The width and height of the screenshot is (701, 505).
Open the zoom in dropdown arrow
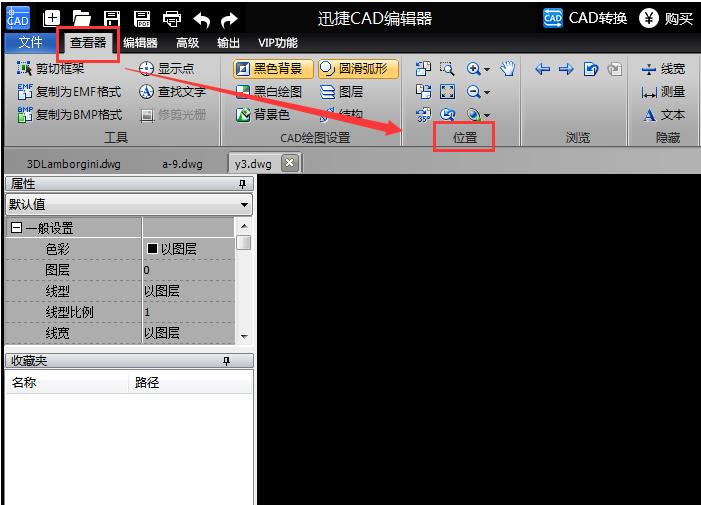tap(487, 69)
